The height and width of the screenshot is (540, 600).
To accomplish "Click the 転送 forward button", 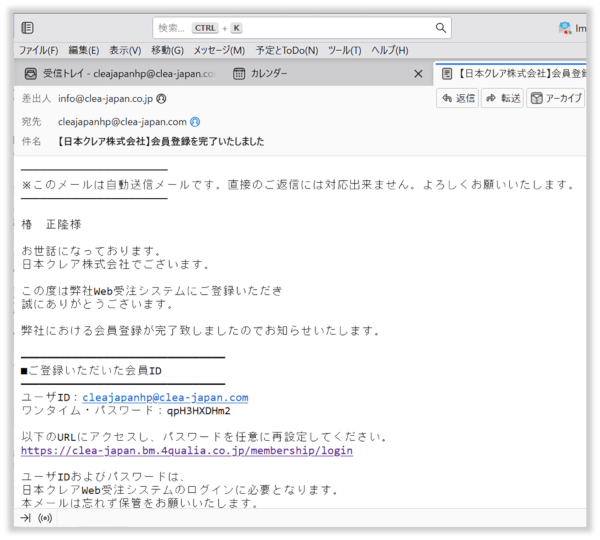I will pyautogui.click(x=502, y=98).
